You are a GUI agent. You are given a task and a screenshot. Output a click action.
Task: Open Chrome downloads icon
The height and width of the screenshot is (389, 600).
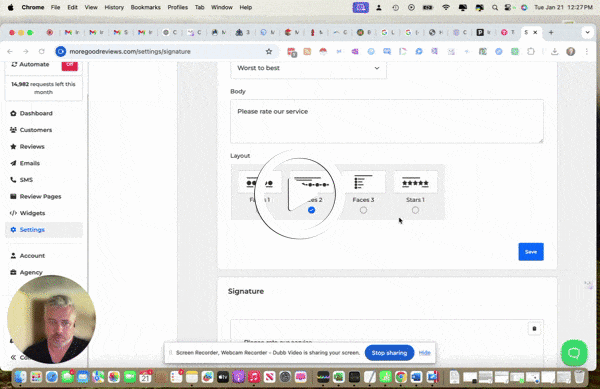[554, 52]
